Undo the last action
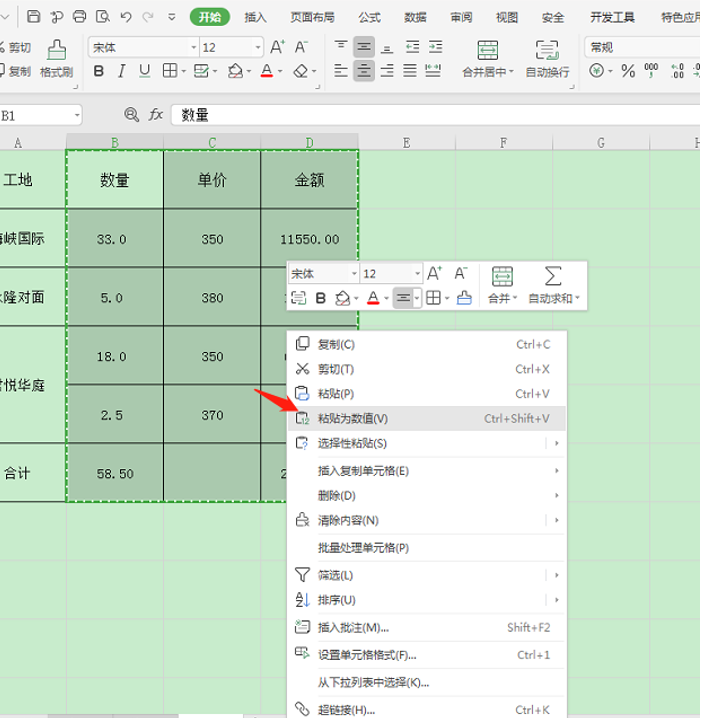 [126, 17]
